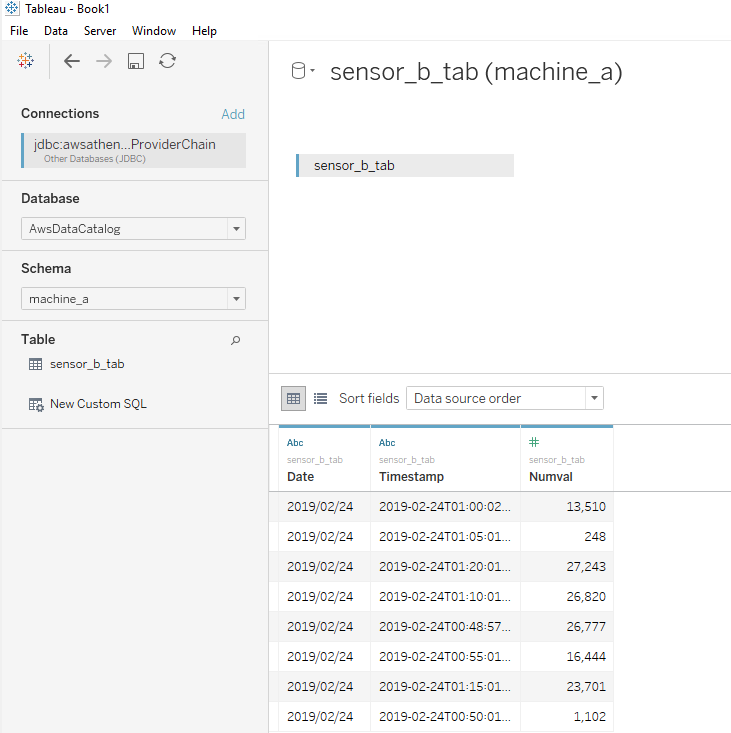Open the data source cylinder icon menu
The height and width of the screenshot is (733, 731).
click(x=302, y=71)
